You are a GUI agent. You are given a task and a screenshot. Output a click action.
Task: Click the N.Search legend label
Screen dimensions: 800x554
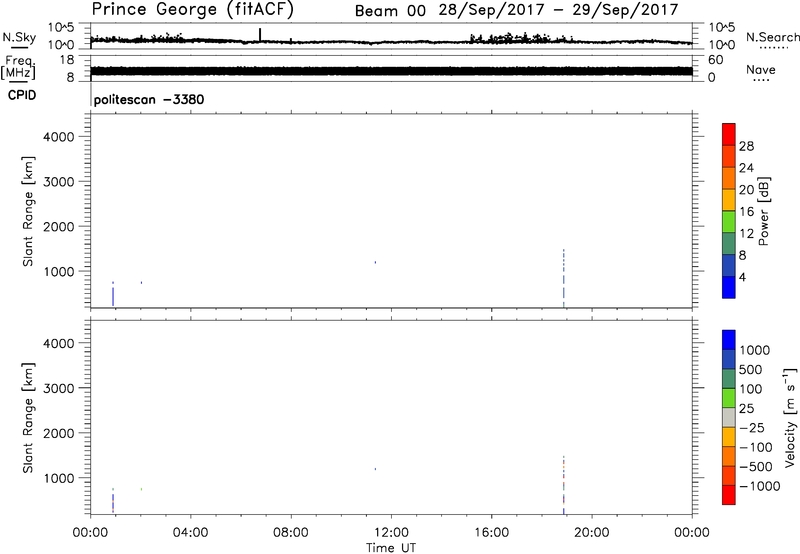click(x=772, y=37)
